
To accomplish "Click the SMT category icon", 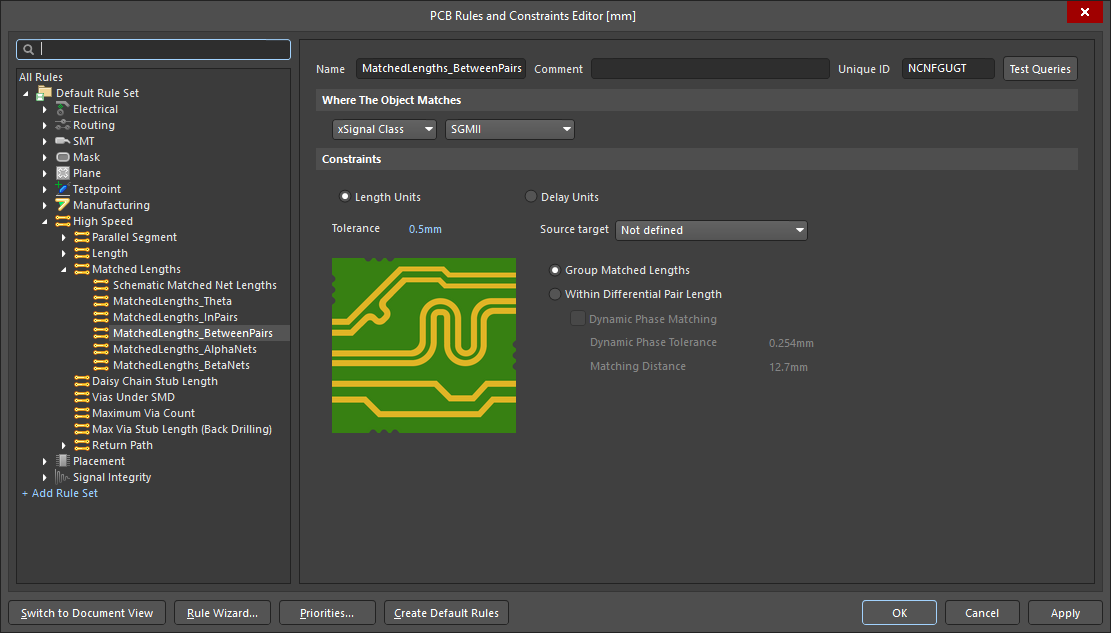I will point(62,141).
